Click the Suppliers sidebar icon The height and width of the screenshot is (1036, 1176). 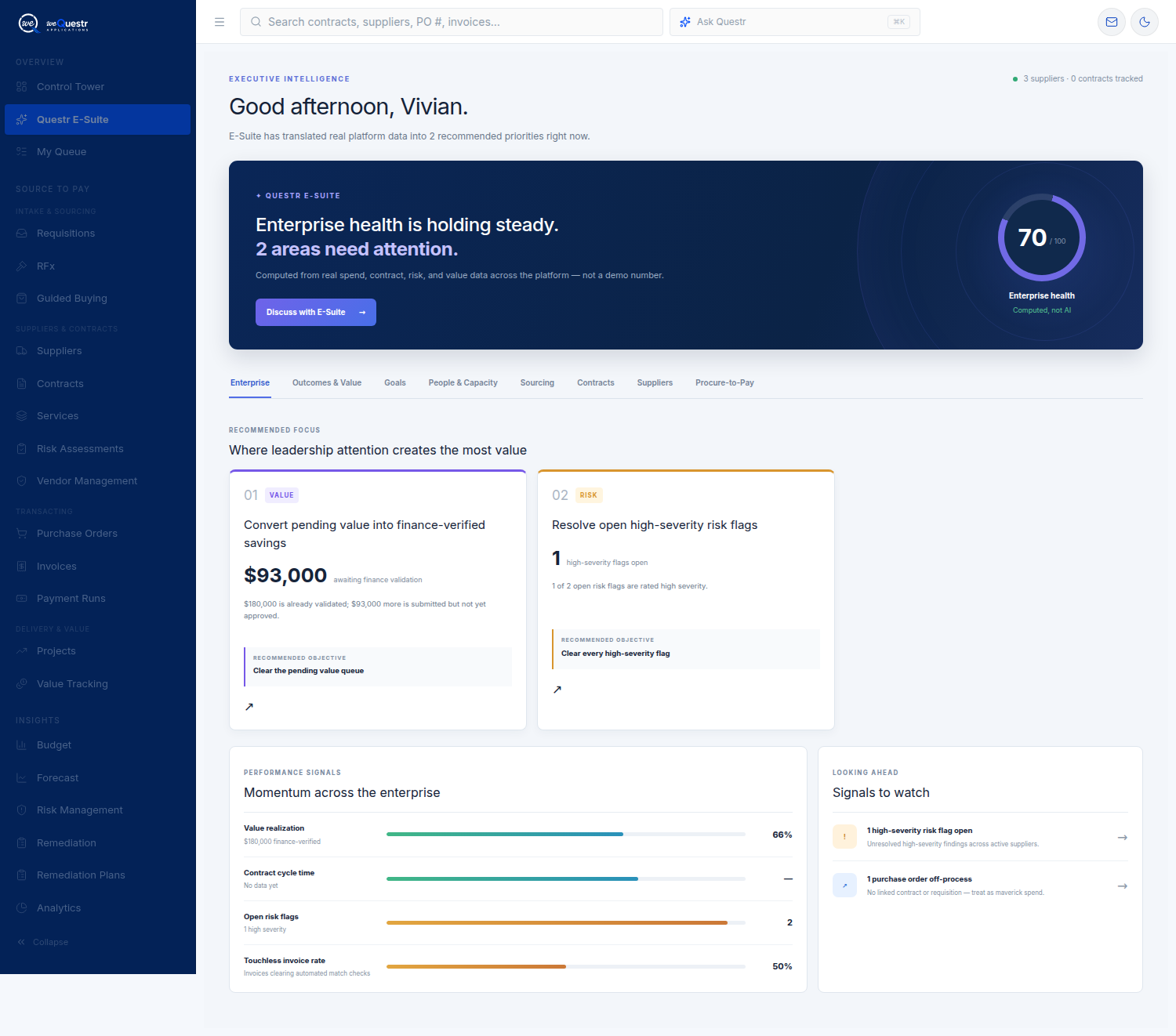[22, 351]
